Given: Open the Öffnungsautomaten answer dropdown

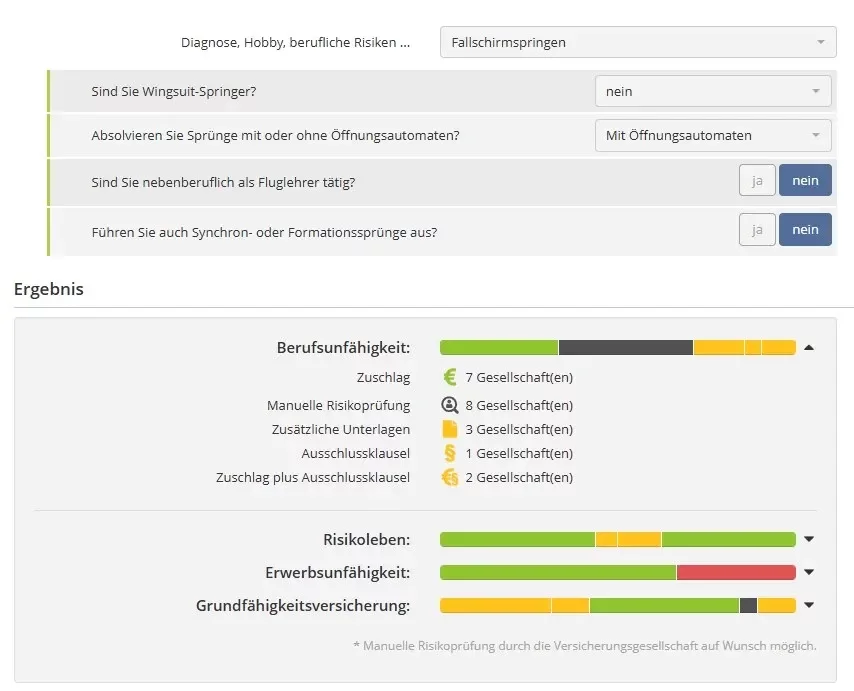Looking at the screenshot, I should click(712, 135).
